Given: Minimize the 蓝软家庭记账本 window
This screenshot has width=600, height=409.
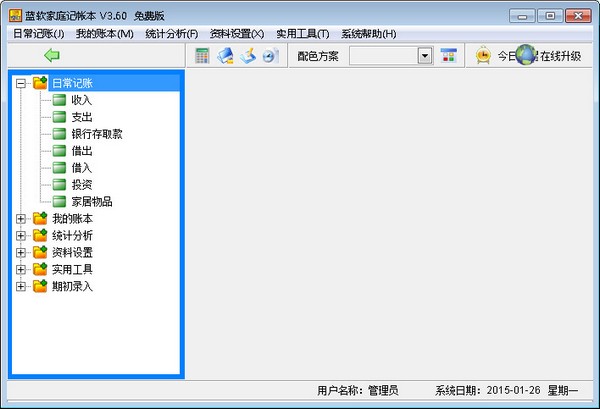Looking at the screenshot, I should pyautogui.click(x=522, y=16).
